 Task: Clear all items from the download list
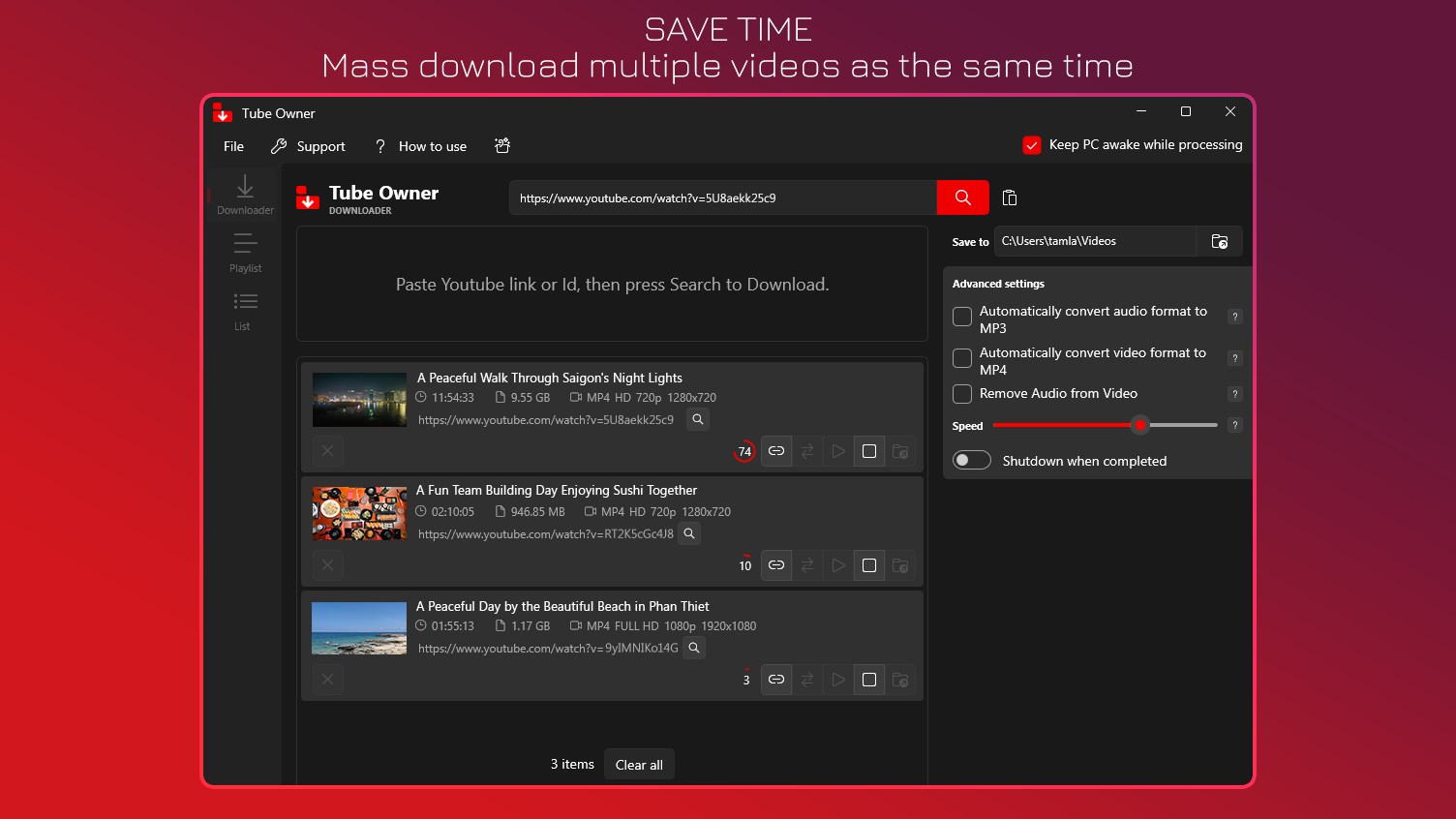tap(639, 764)
